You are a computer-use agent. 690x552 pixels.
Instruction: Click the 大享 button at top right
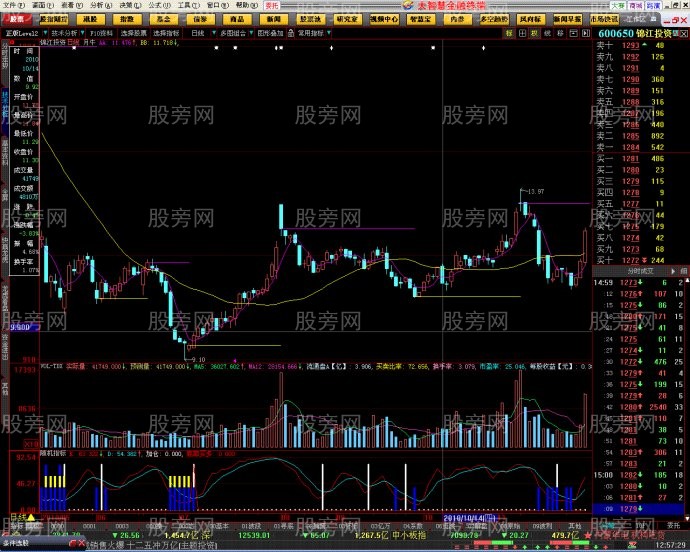pyautogui.click(x=618, y=6)
